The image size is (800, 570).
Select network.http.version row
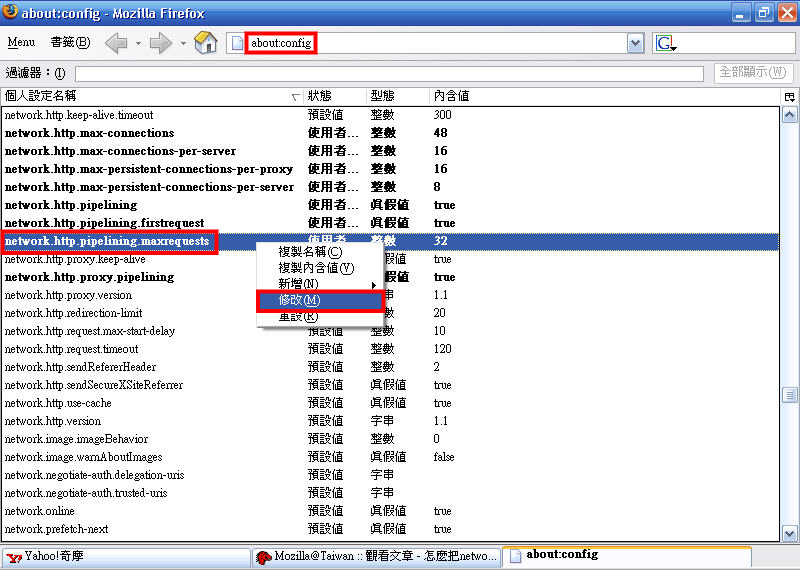(x=390, y=421)
